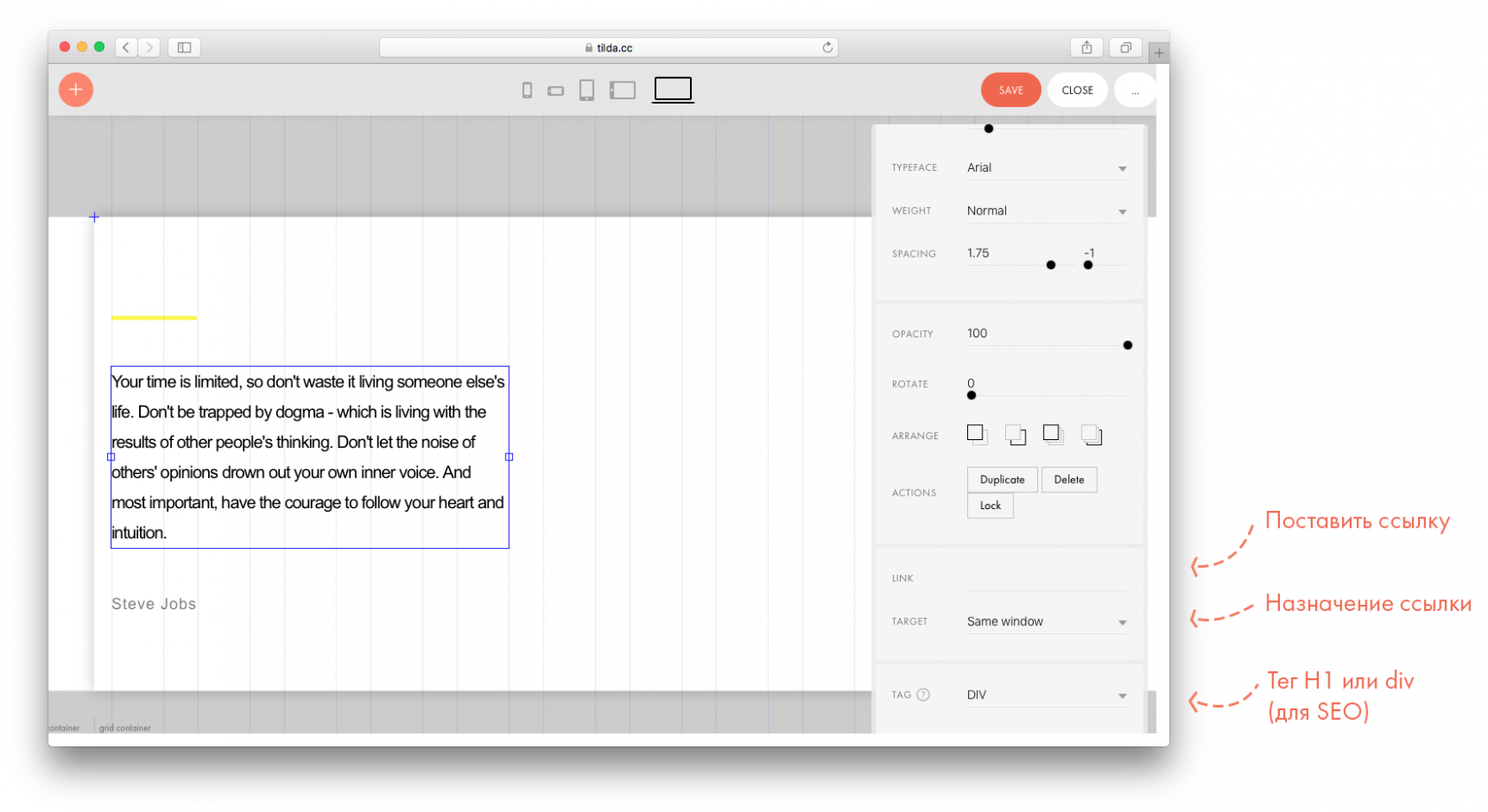Click the last Arrange icon (send to back)
This screenshot has width=1488, height=812.
[1091, 434]
